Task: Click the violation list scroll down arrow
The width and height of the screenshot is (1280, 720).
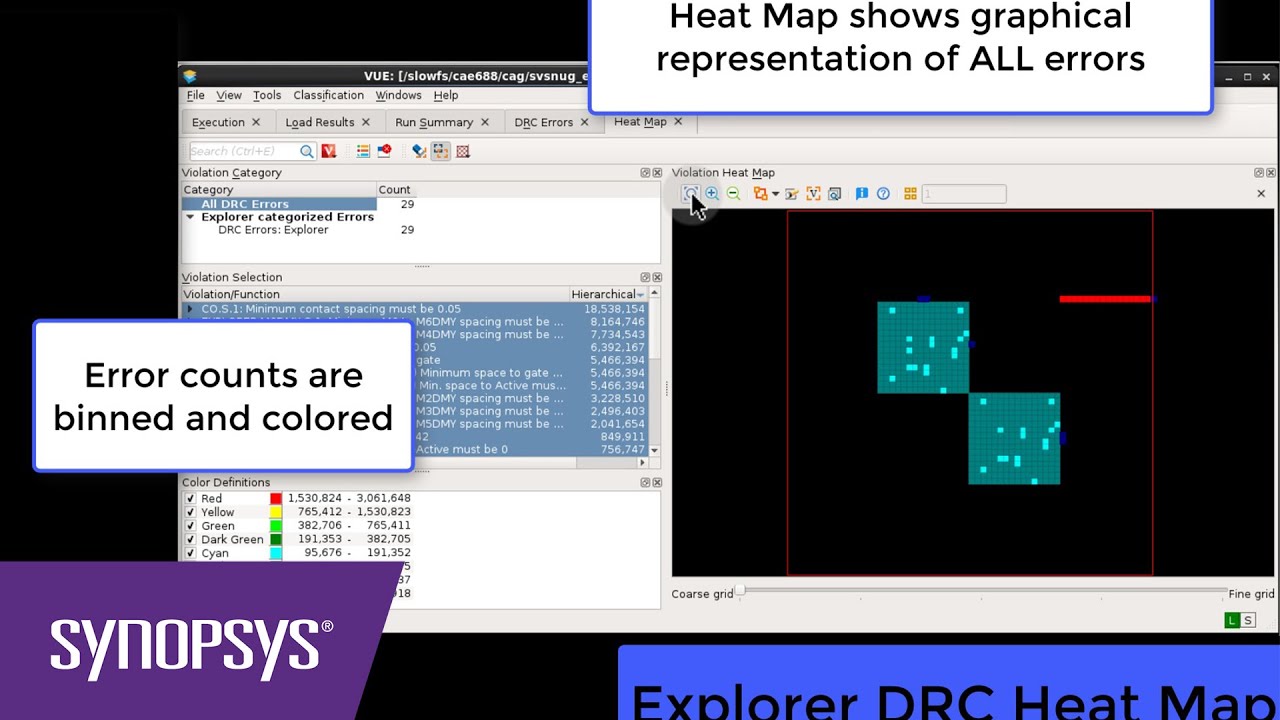Action: pos(655,451)
